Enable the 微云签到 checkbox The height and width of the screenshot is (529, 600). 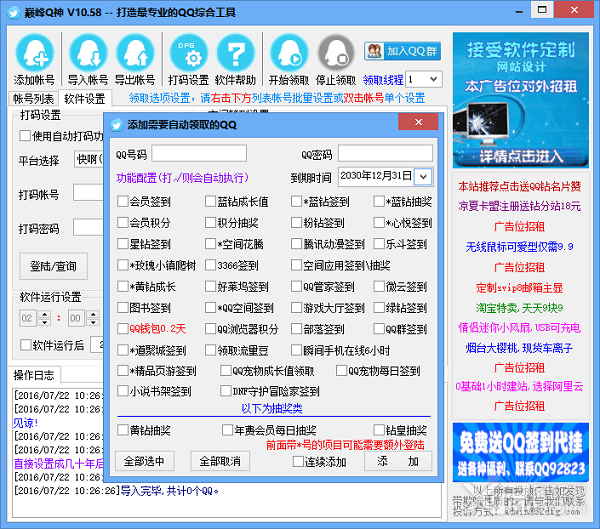click(379, 286)
